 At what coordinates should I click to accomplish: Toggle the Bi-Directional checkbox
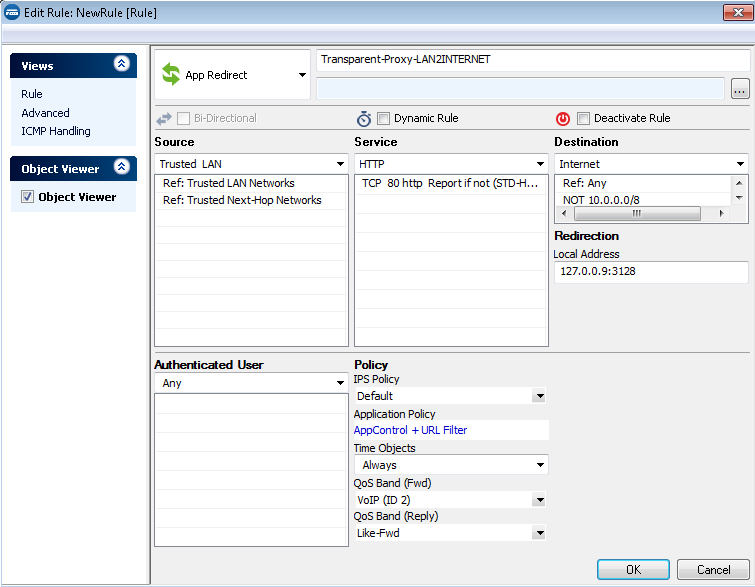pos(183,118)
